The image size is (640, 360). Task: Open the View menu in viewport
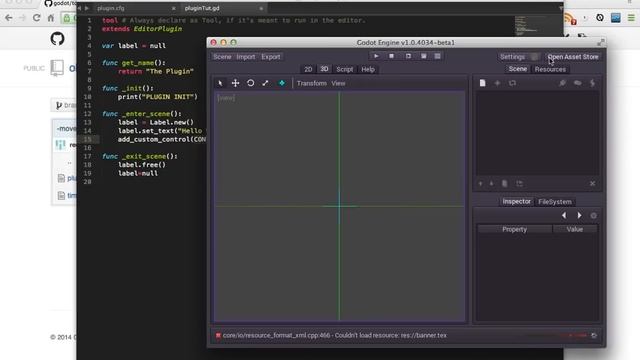pyautogui.click(x=338, y=83)
